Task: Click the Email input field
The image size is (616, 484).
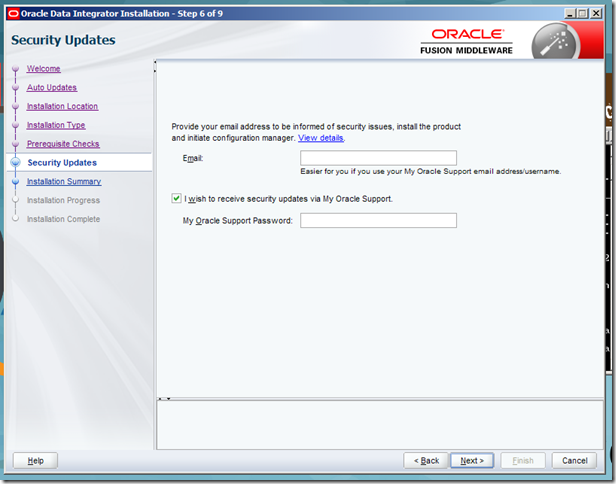Action: click(378, 158)
